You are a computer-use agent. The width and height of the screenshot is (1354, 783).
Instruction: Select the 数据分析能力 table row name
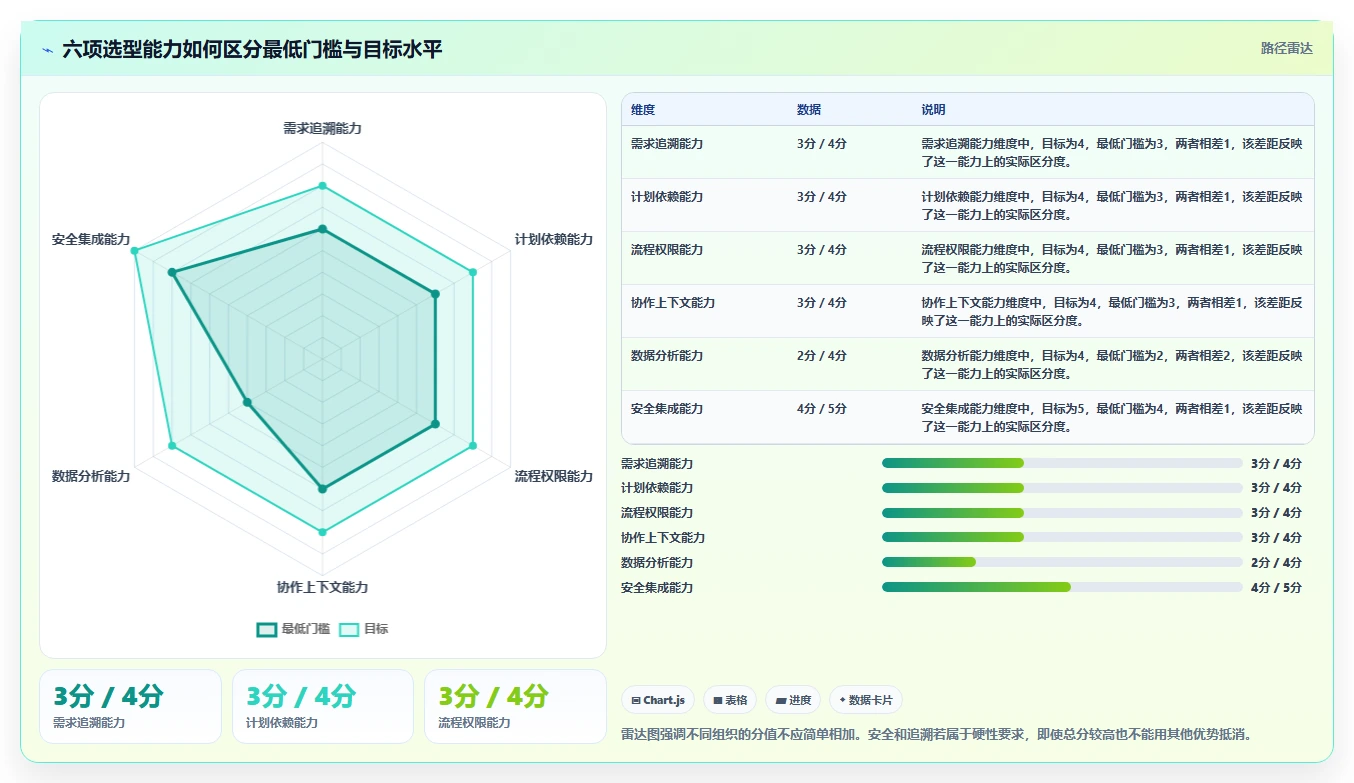[667, 356]
